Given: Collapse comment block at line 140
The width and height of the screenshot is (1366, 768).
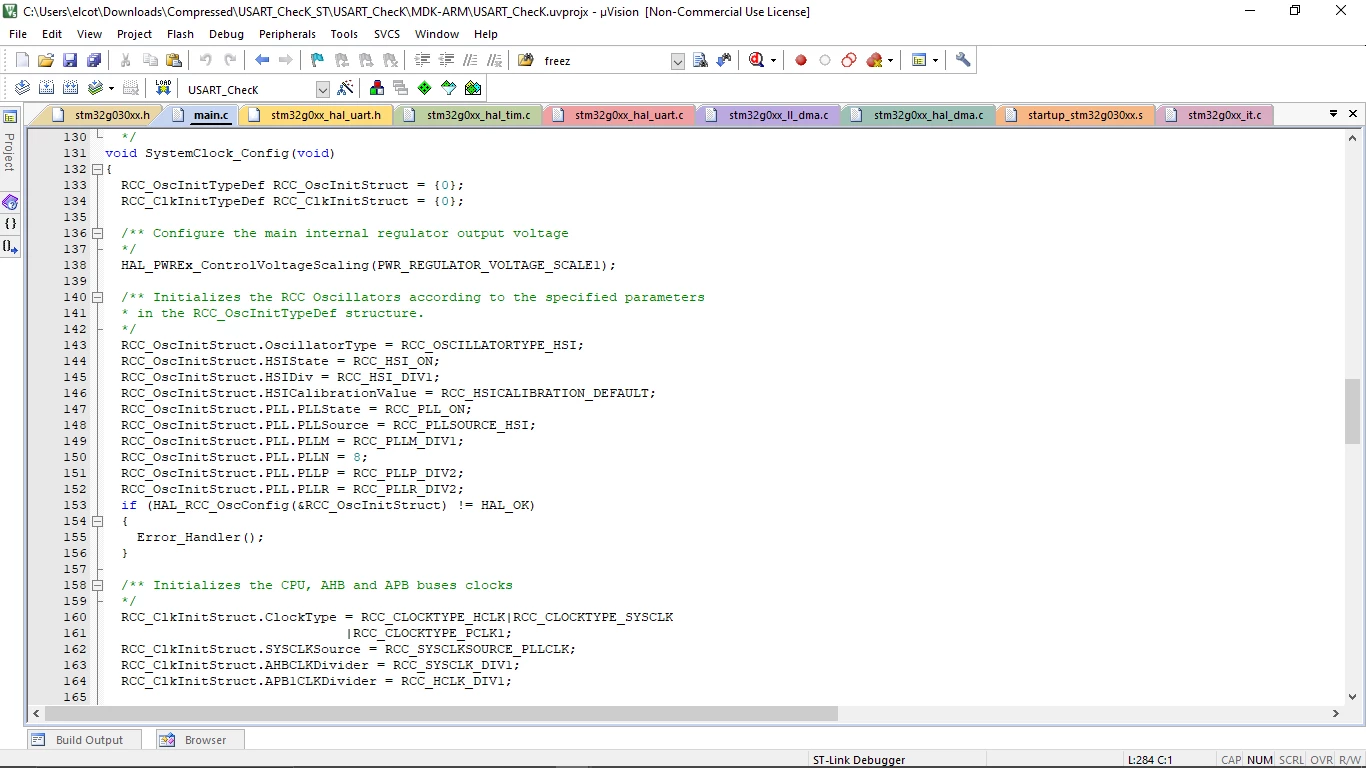Looking at the screenshot, I should tap(97, 297).
